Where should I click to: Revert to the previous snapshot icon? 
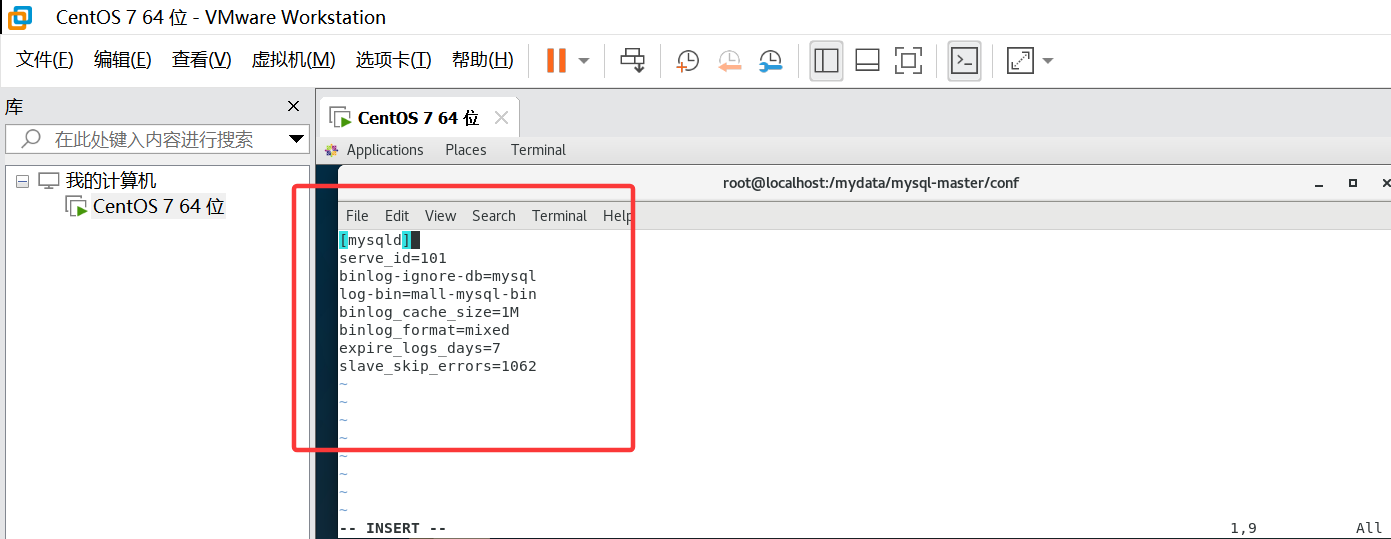[x=729, y=61]
